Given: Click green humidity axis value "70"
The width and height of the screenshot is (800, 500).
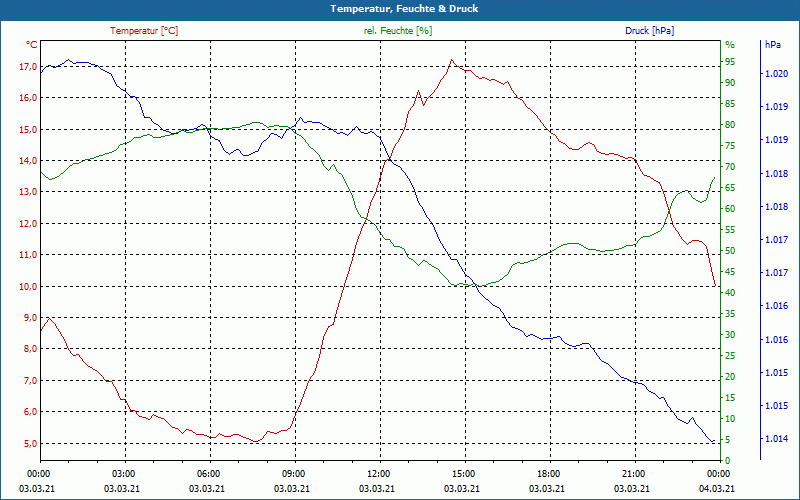Looking at the screenshot, I should 730,167.
